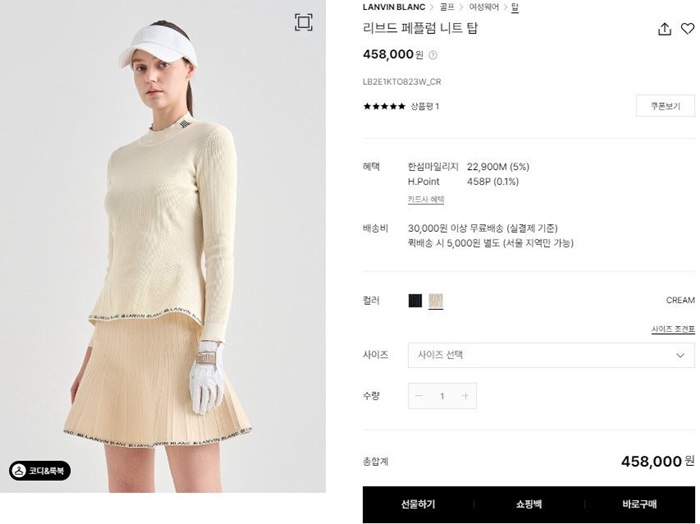Add product to wishlist with heart icon
This screenshot has width=700, height=524.
coord(688,29)
